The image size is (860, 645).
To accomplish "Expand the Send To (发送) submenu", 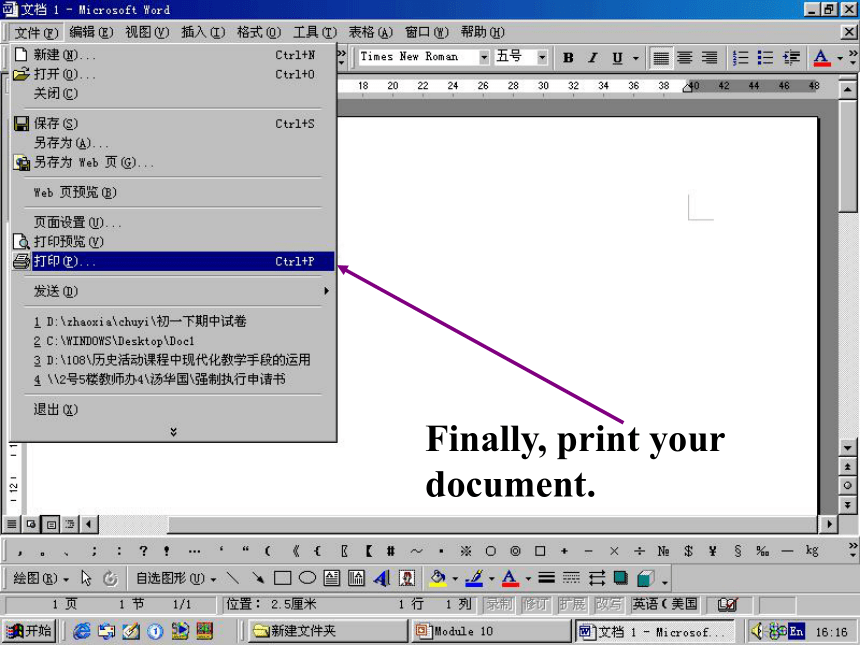I will 173,291.
